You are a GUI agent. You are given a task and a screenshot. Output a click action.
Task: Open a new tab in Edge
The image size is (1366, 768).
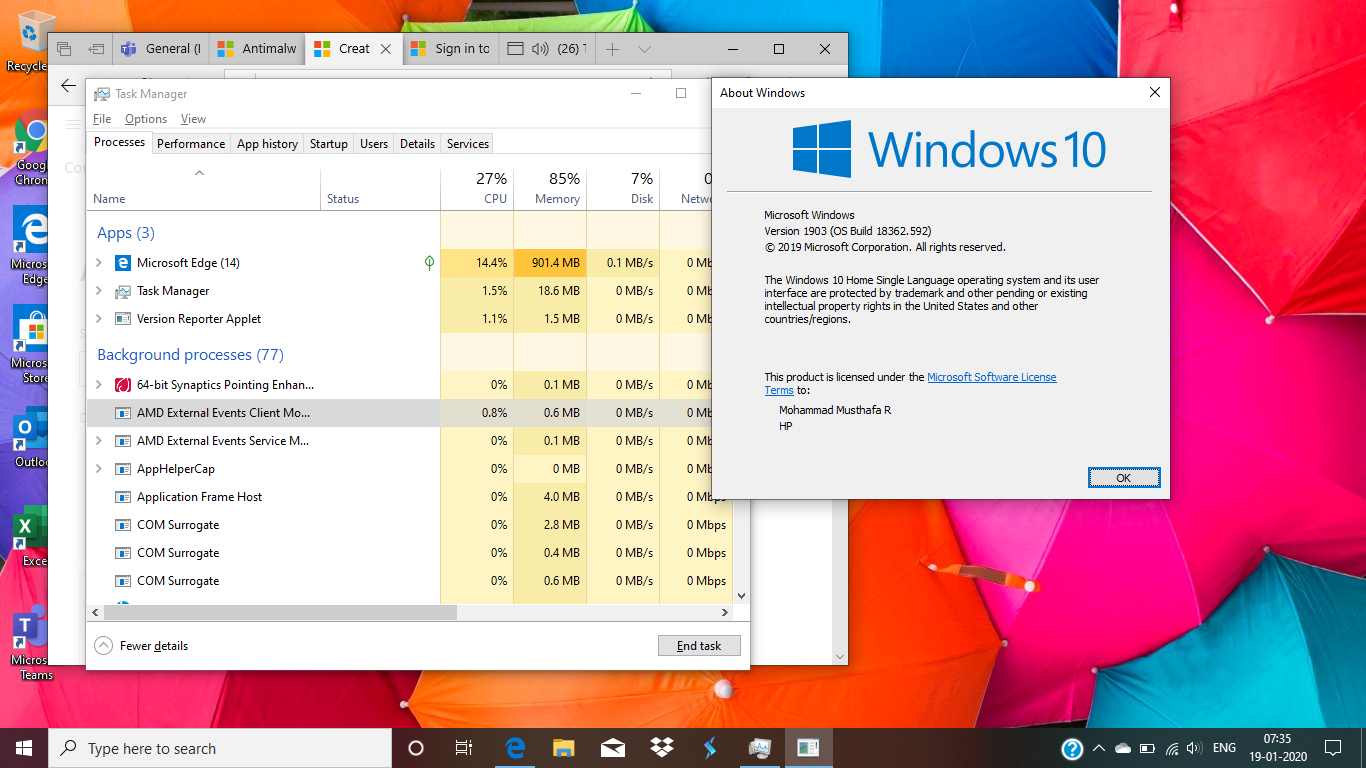612,48
